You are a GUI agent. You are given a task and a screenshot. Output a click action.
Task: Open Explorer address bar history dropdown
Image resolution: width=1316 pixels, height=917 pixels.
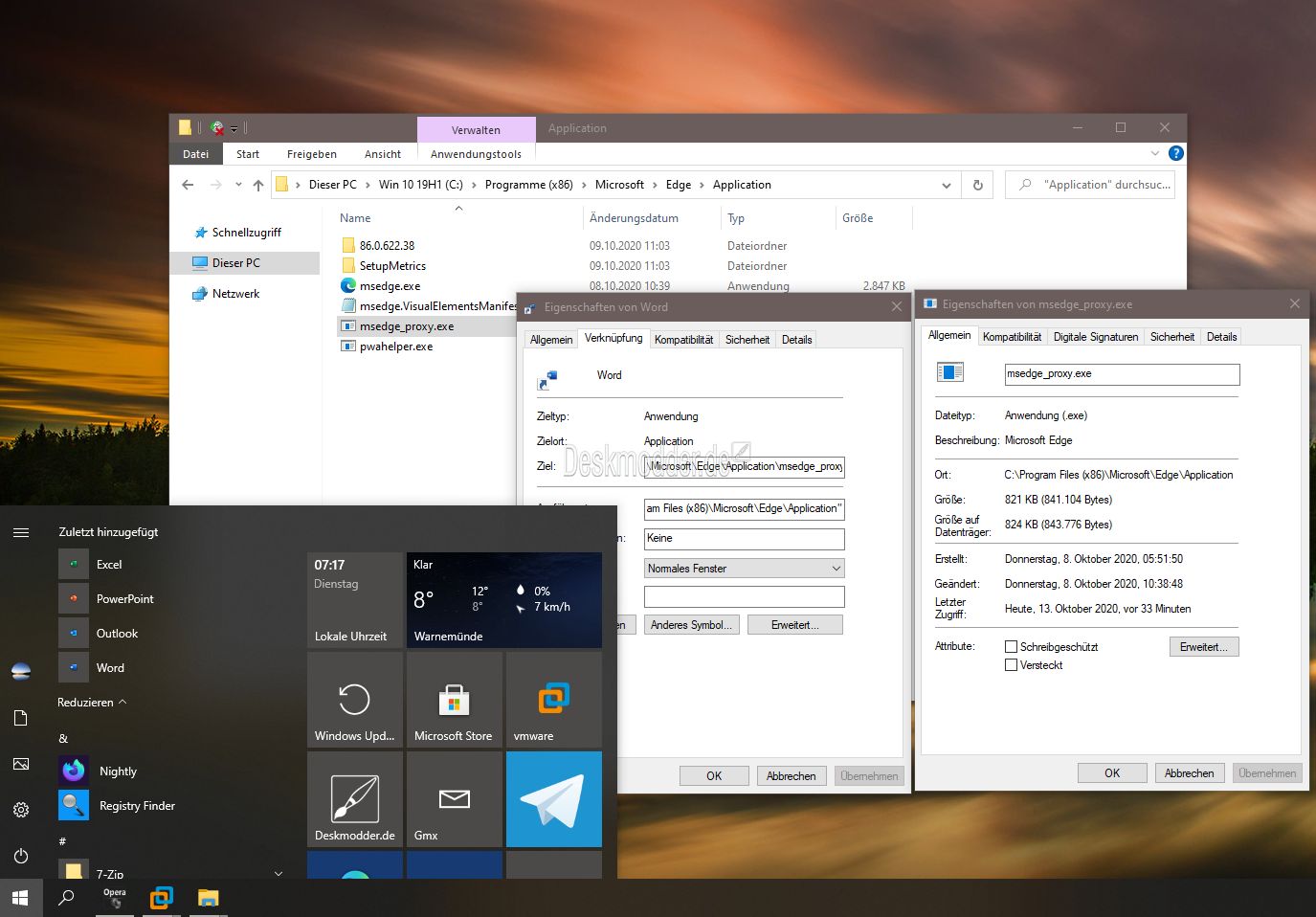click(947, 185)
